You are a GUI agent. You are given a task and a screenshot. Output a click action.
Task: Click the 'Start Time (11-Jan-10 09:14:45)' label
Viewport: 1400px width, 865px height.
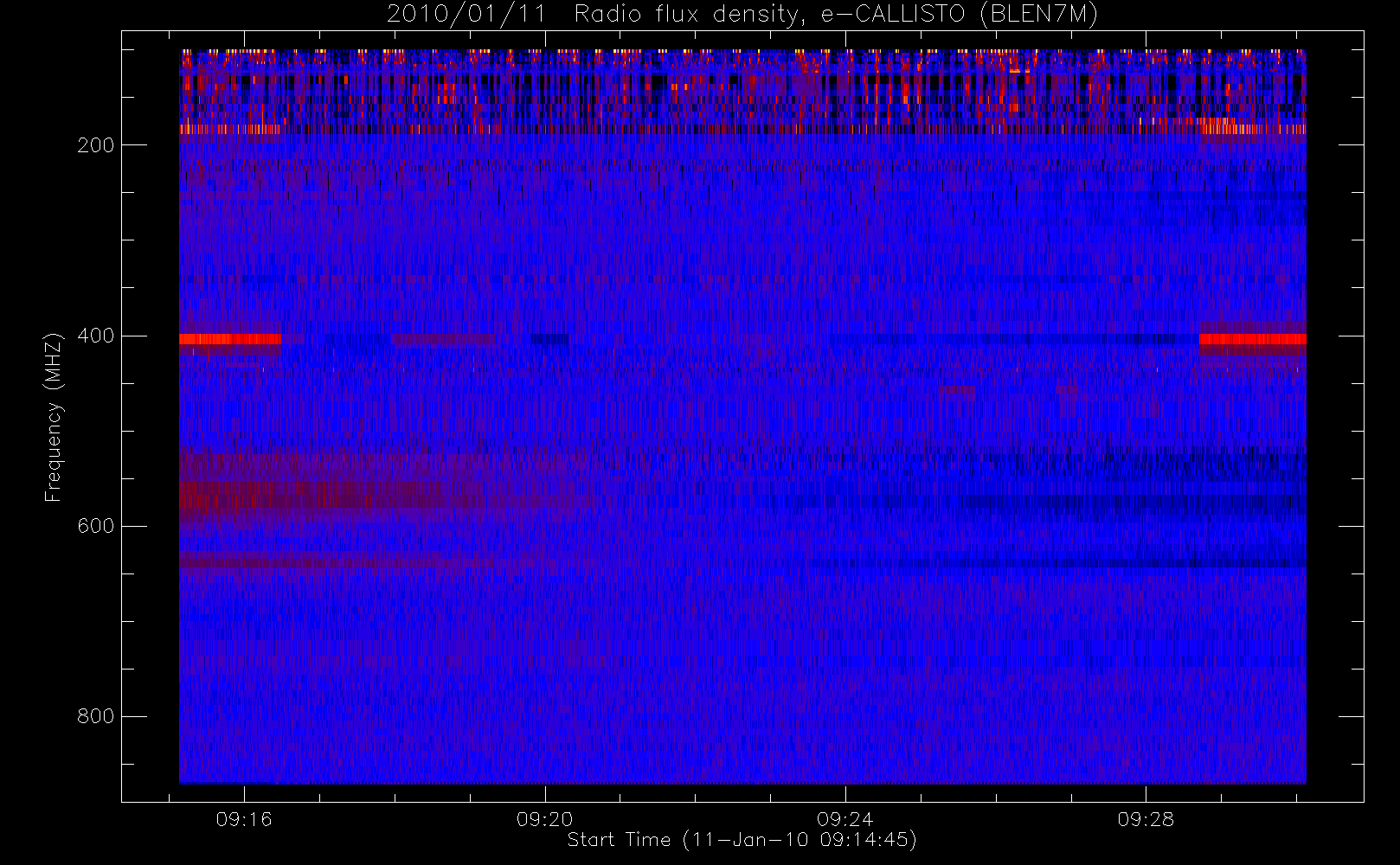click(x=742, y=840)
